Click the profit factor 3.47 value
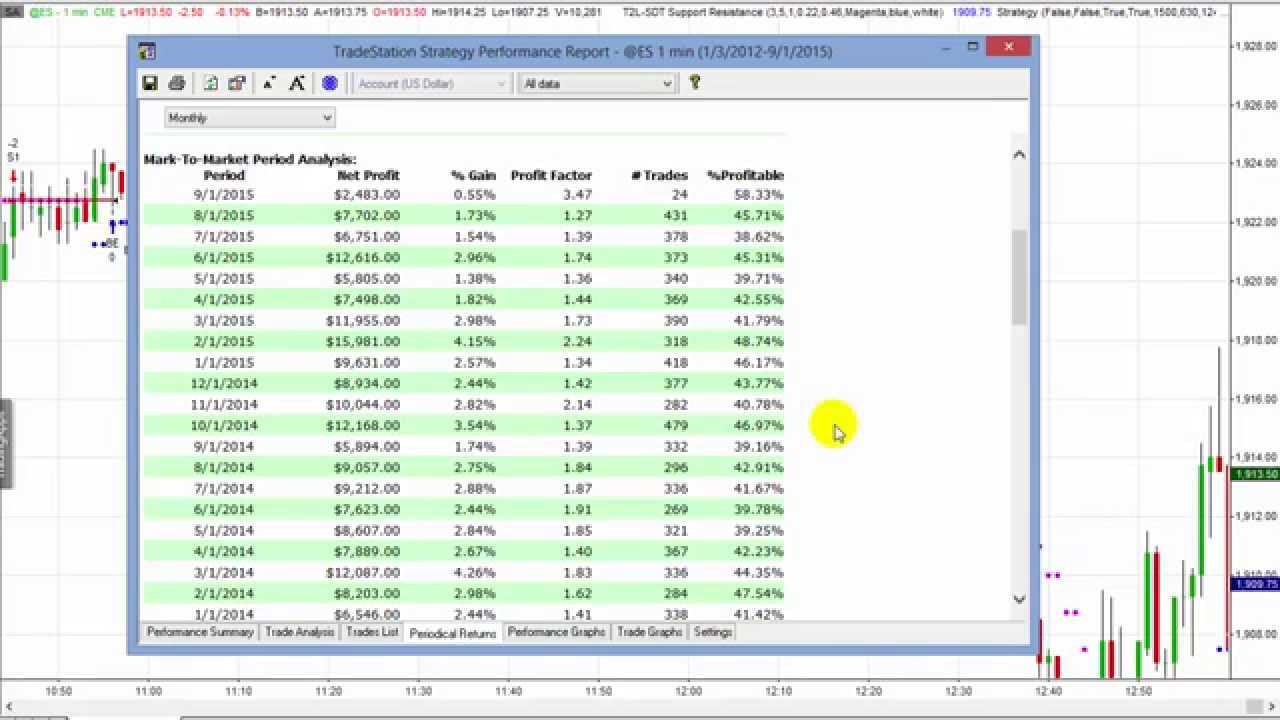This screenshot has width=1280, height=720. (x=577, y=195)
